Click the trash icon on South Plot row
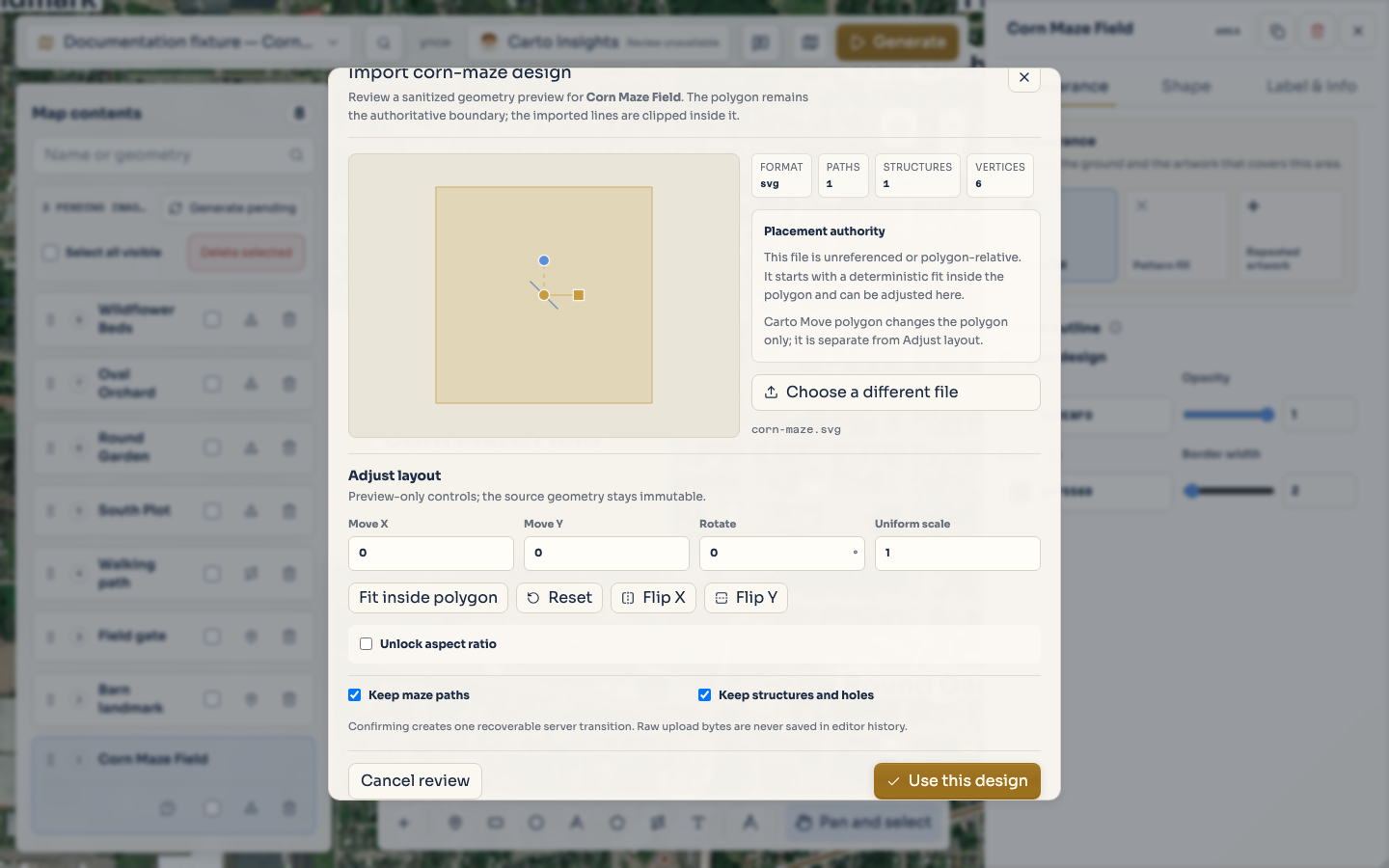Screen dimensions: 1389x868 click(289, 511)
